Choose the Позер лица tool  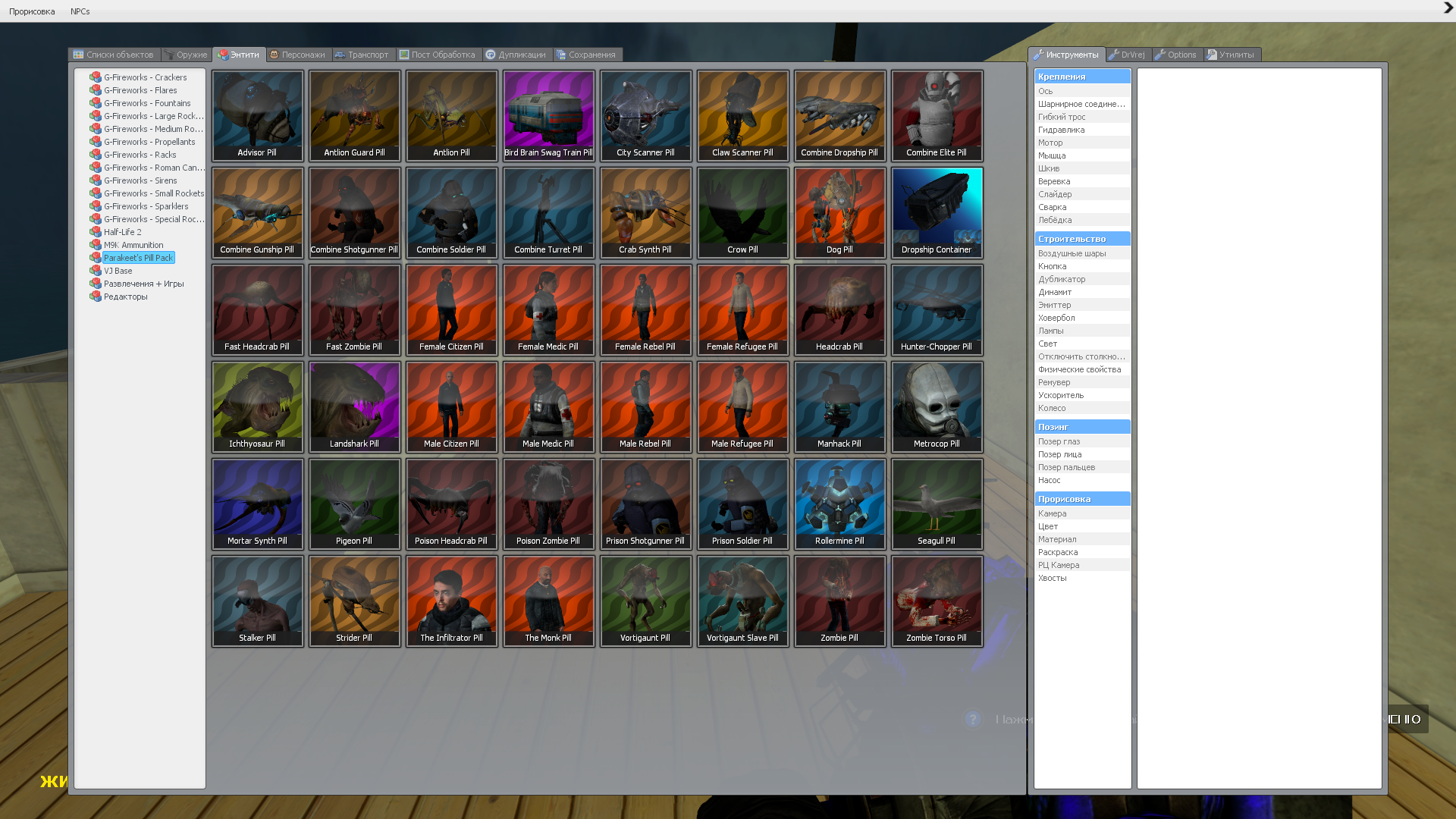pos(1082,454)
